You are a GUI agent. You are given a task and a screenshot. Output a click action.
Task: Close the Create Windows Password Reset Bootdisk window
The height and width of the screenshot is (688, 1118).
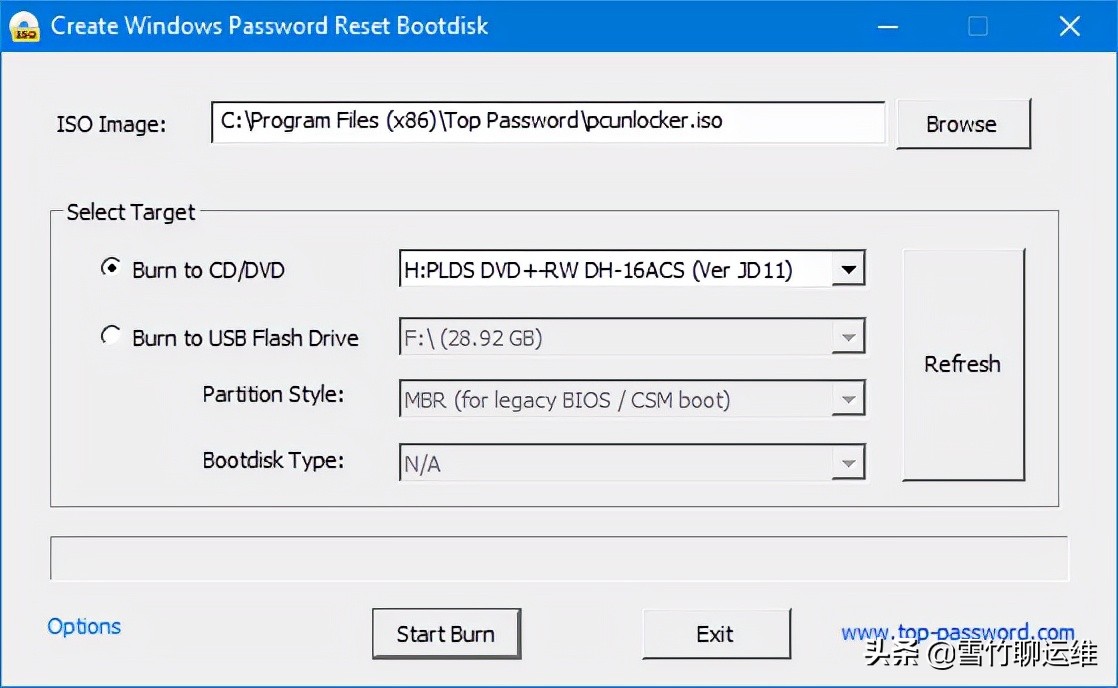point(1069,27)
